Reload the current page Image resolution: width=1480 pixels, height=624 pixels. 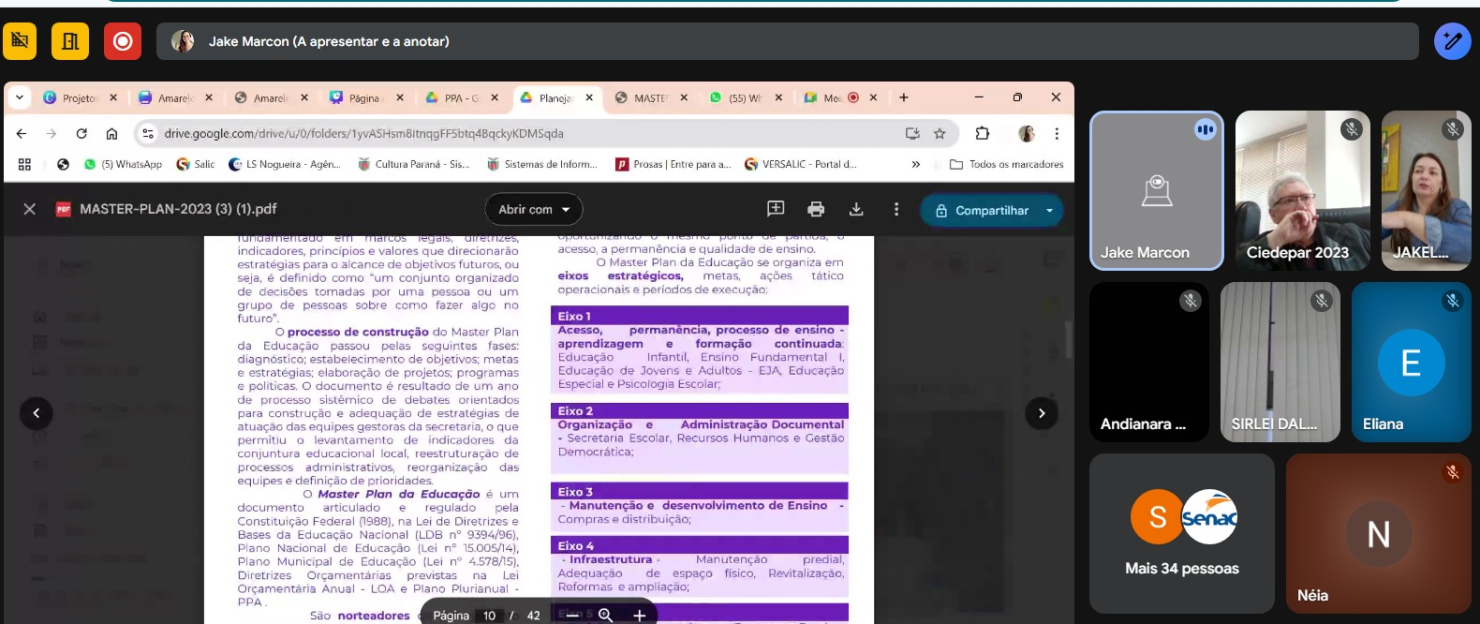coord(82,133)
